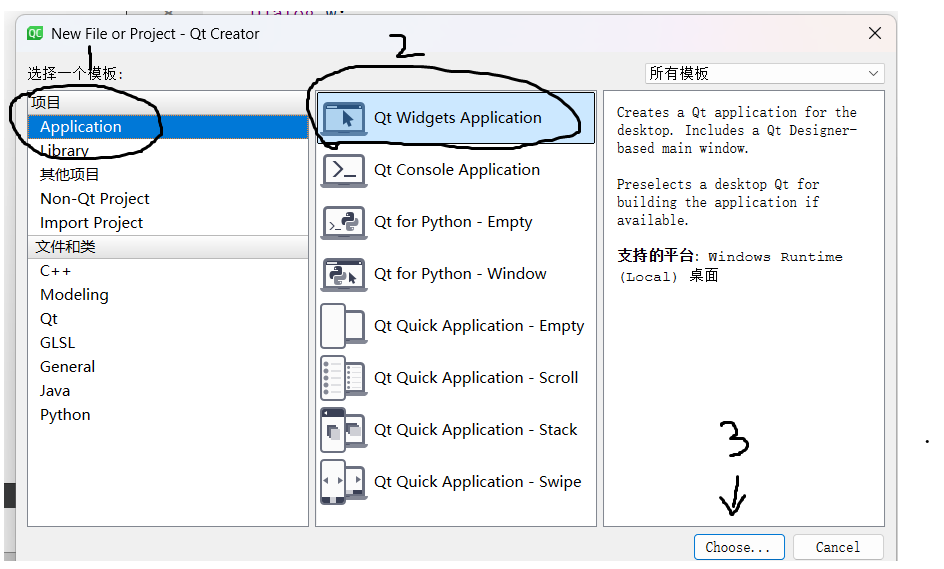Select C++ under files and classes
The image size is (944, 569).
pos(168,271)
